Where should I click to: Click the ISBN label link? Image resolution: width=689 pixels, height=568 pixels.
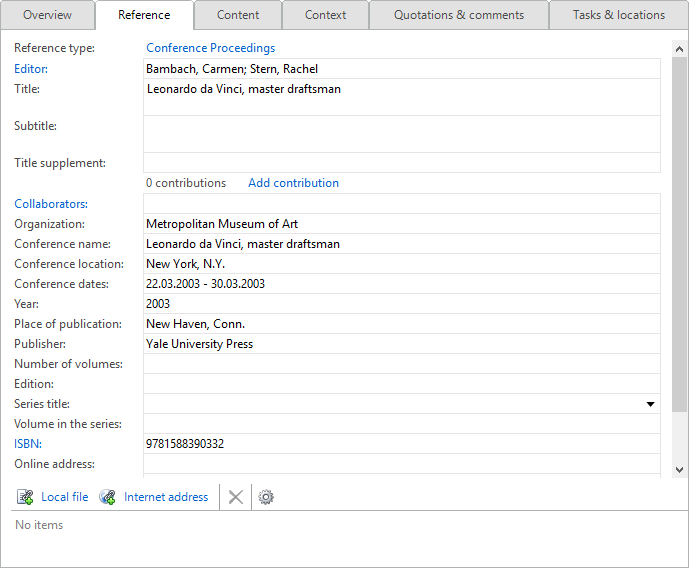tap(28, 444)
